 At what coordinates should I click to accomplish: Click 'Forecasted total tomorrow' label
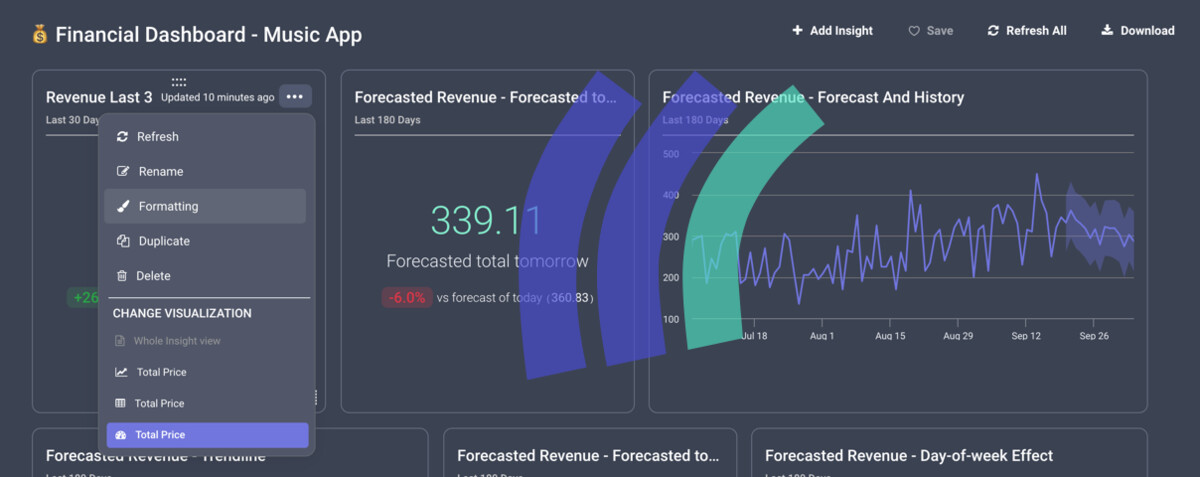pyautogui.click(x=487, y=261)
